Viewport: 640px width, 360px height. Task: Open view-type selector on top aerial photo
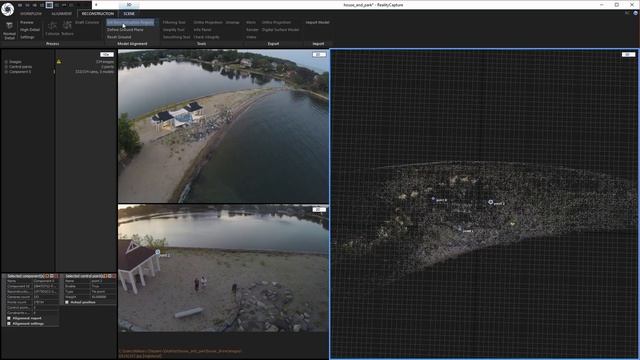pos(319,54)
